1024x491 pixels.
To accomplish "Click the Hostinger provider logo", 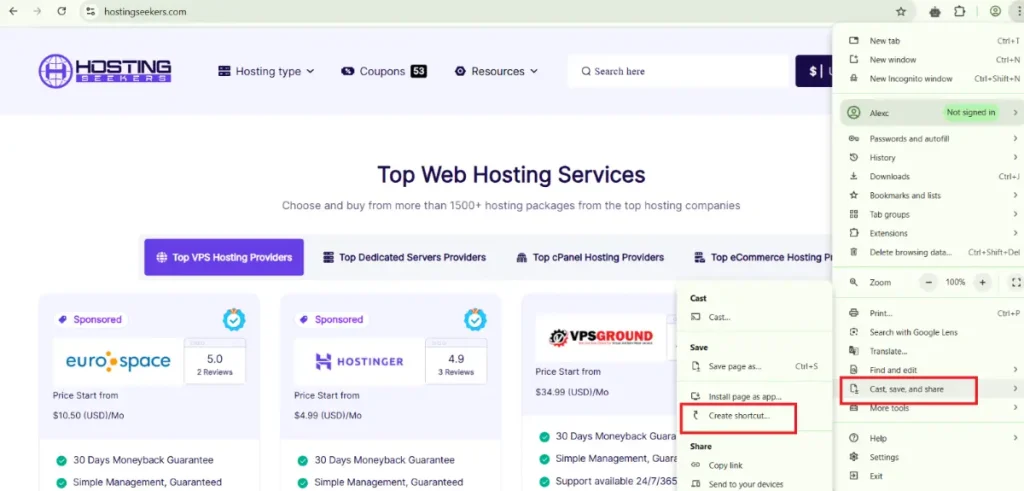I will pos(359,361).
